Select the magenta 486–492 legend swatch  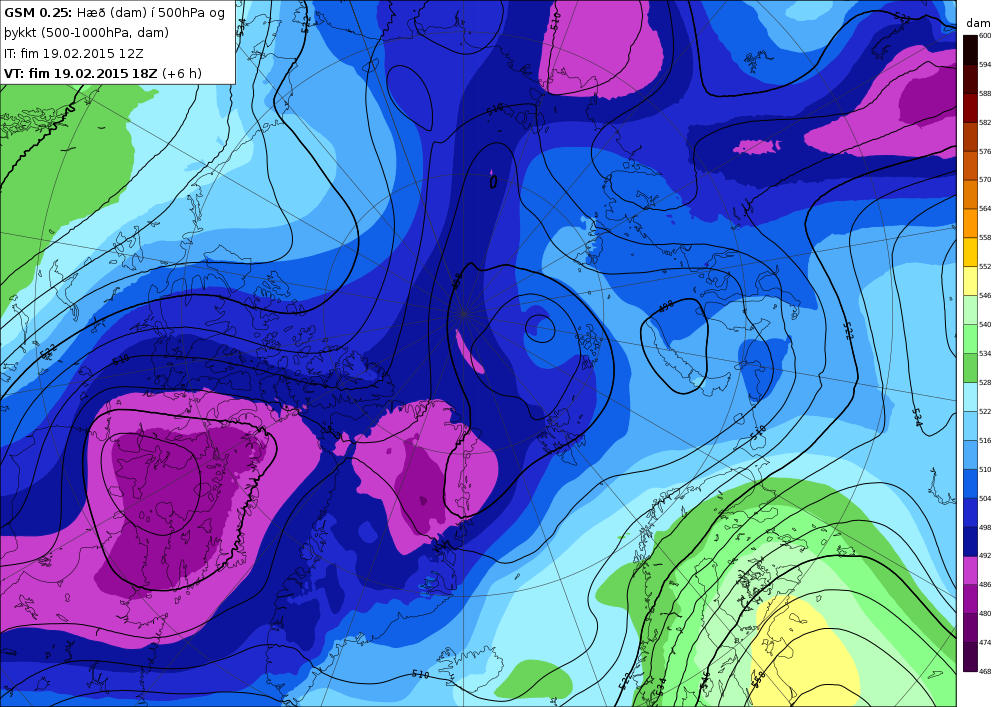[x=969, y=570]
